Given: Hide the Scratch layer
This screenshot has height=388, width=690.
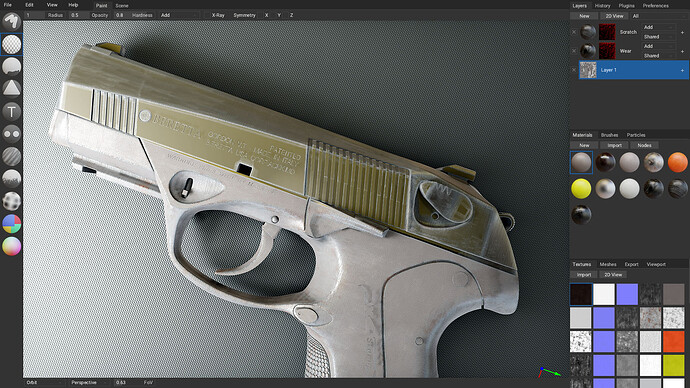Looking at the screenshot, I should [x=574, y=32].
